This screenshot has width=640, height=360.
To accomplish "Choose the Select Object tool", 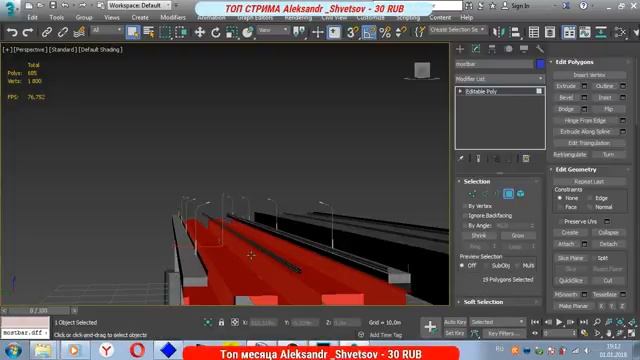I will 133,32.
